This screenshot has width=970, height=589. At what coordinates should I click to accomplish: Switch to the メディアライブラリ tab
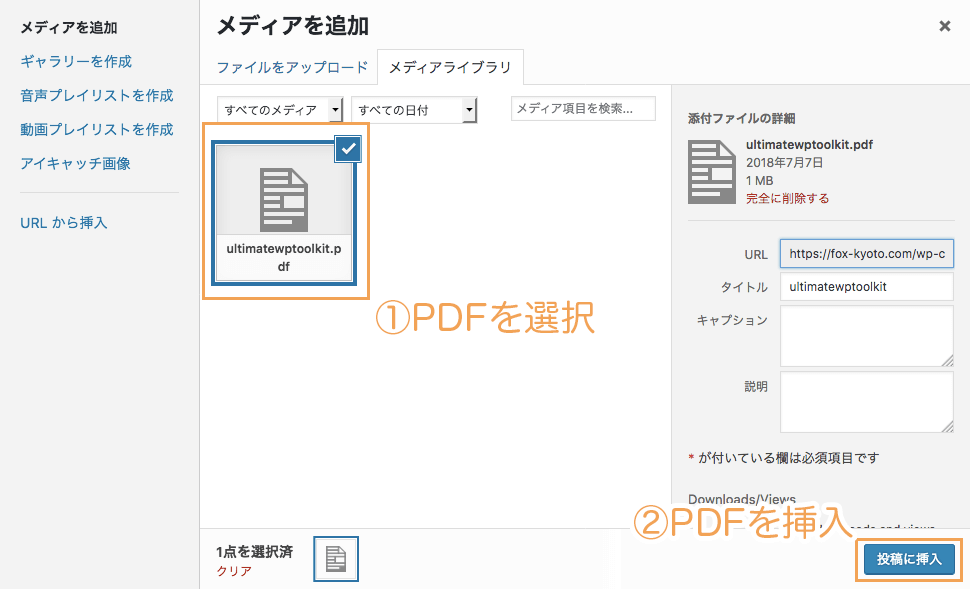(450, 68)
